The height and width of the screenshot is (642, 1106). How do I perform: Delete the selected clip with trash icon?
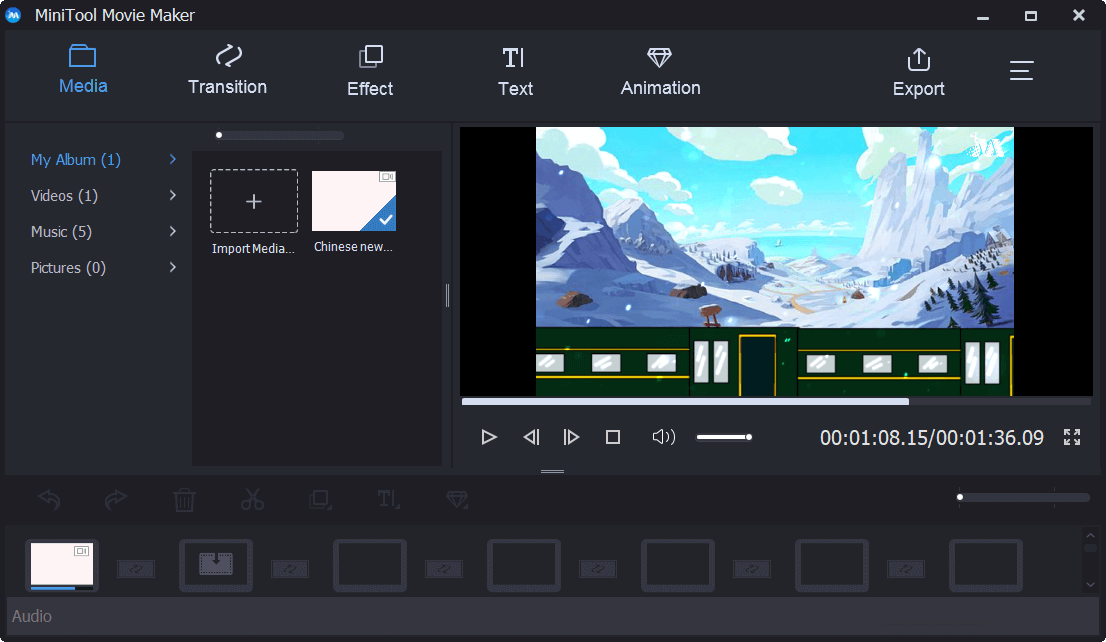(184, 499)
